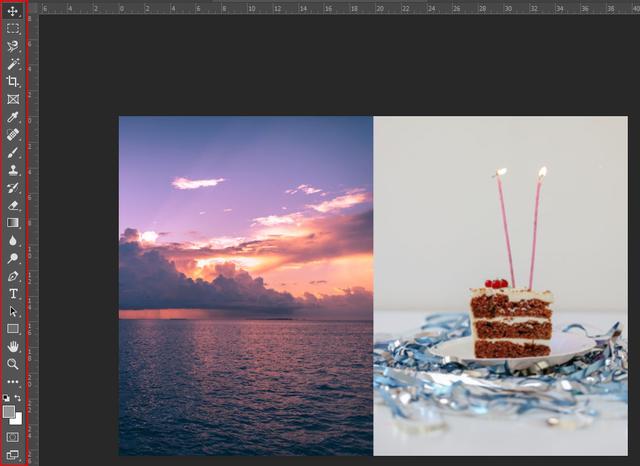Select the Move tool

coord(13,11)
